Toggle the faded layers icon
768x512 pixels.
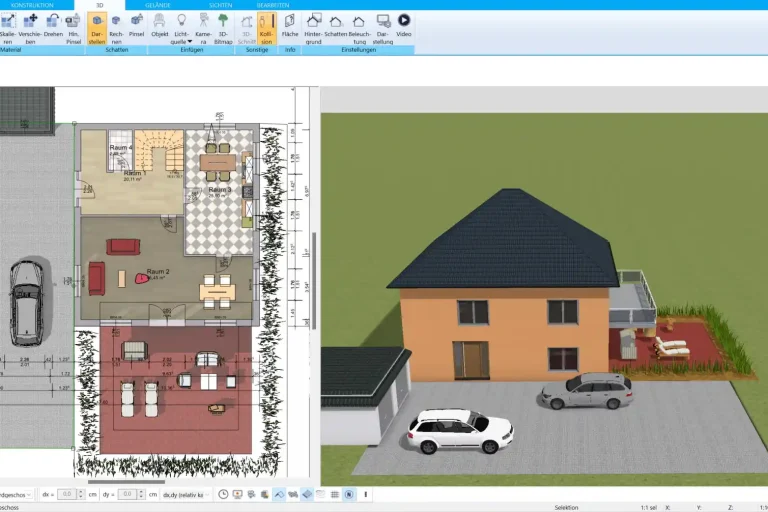pyautogui.click(x=321, y=494)
